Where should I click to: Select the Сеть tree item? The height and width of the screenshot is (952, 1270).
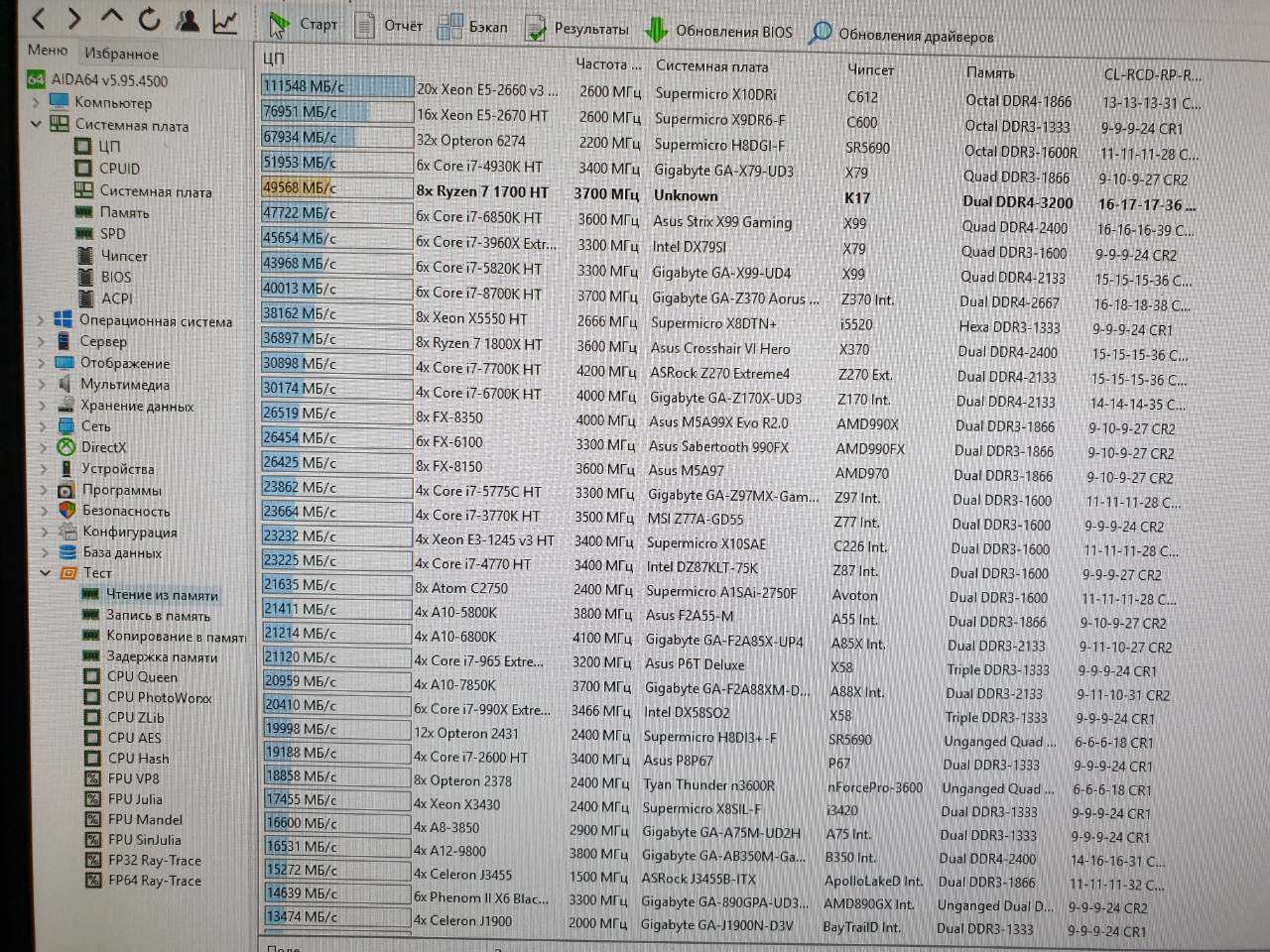click(x=84, y=426)
